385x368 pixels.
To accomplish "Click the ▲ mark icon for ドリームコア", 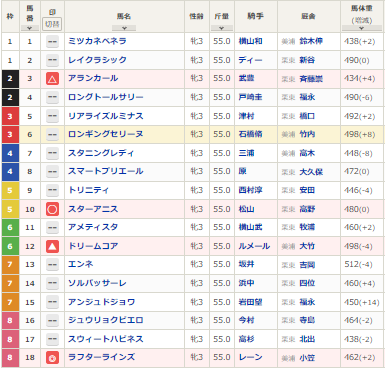I will click(x=52, y=246).
